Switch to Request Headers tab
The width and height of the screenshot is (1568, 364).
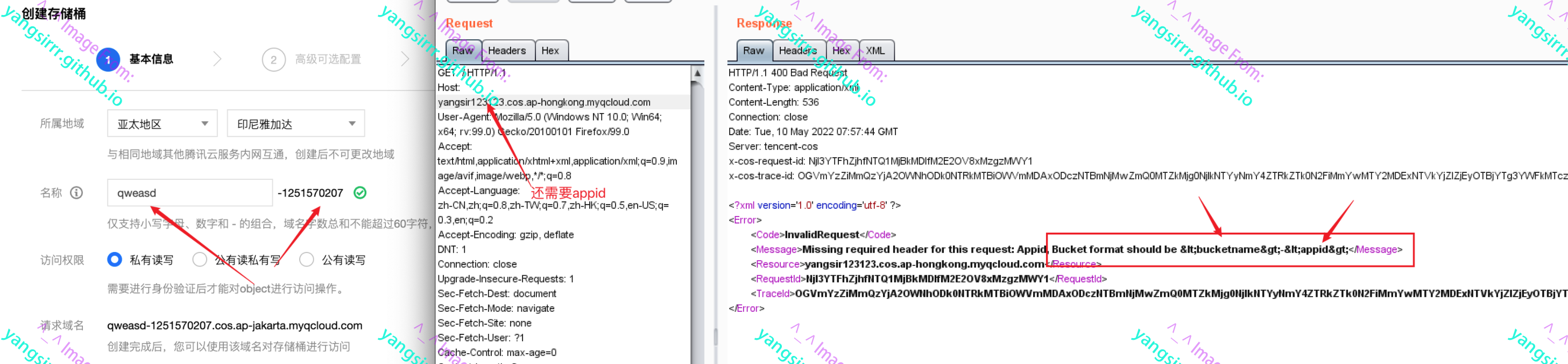point(507,51)
